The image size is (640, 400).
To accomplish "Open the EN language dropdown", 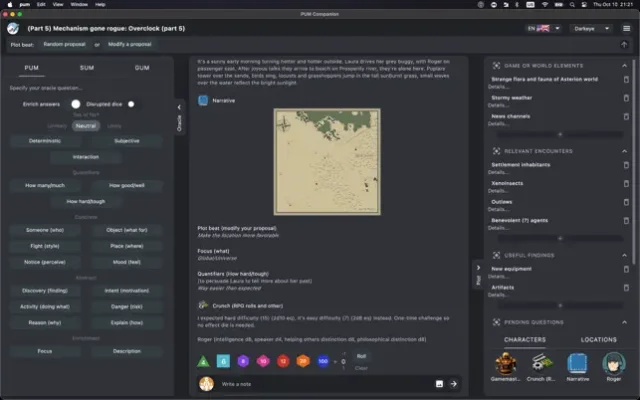I will (544, 29).
